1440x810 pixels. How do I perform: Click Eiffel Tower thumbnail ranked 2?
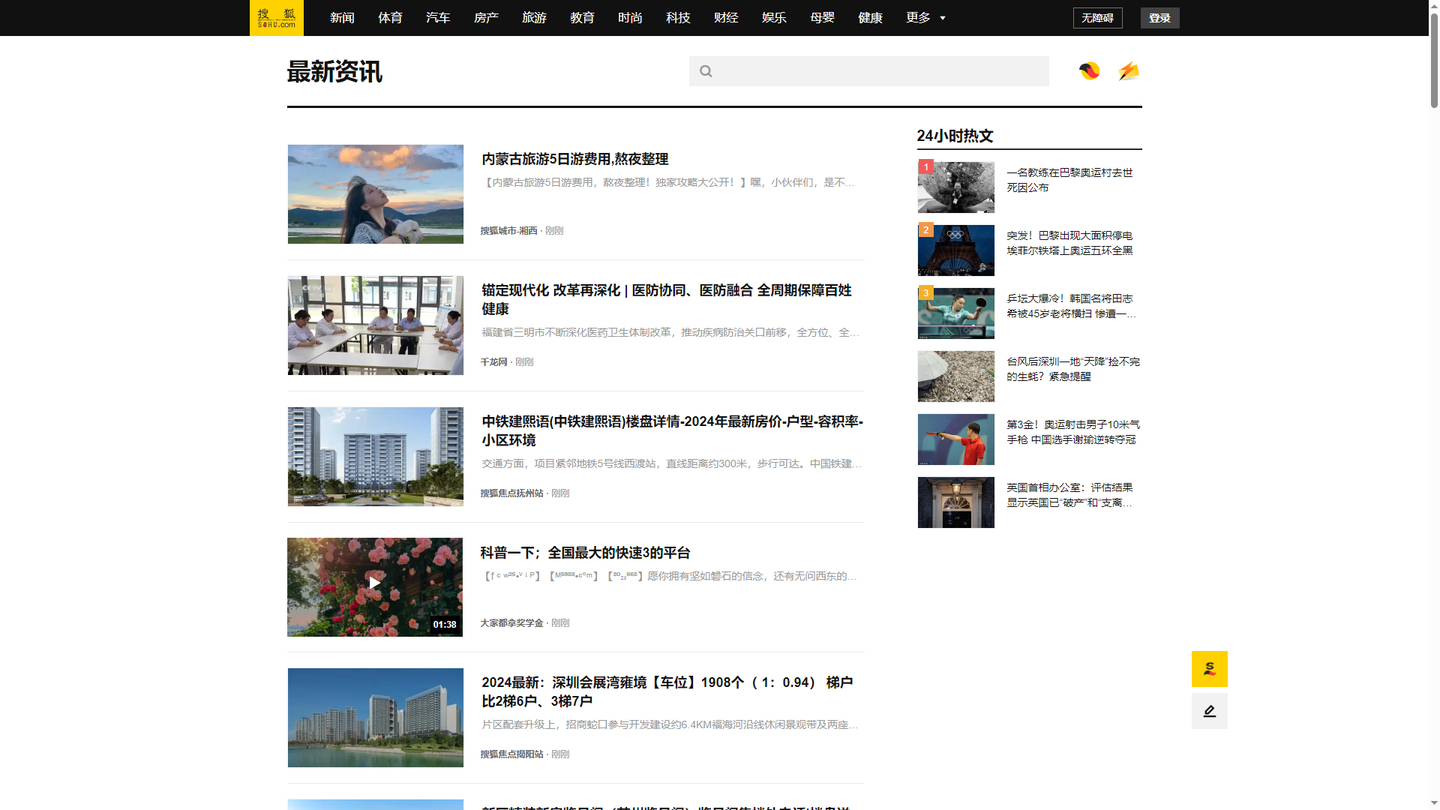tap(956, 250)
